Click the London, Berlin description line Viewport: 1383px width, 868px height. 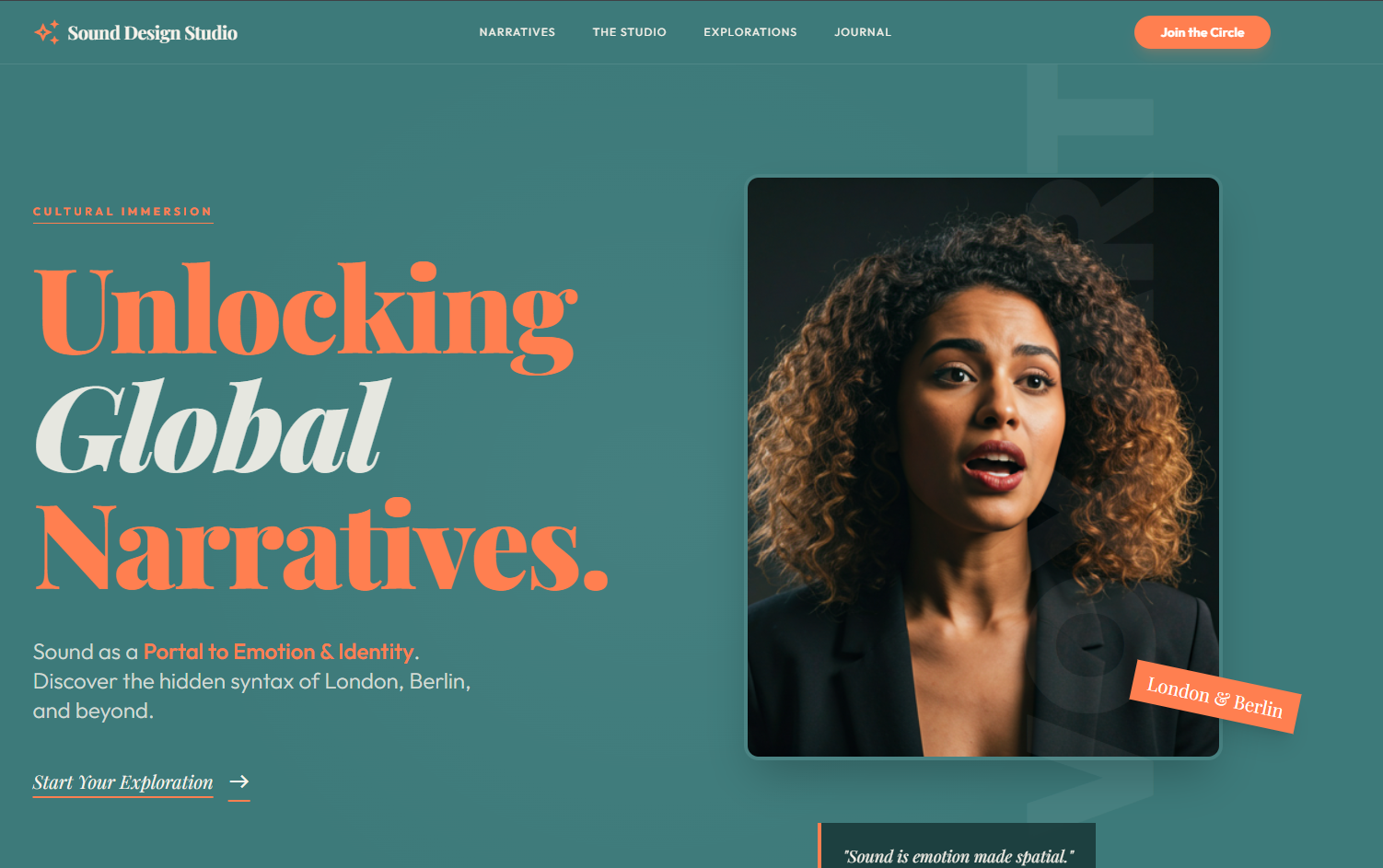pos(252,681)
